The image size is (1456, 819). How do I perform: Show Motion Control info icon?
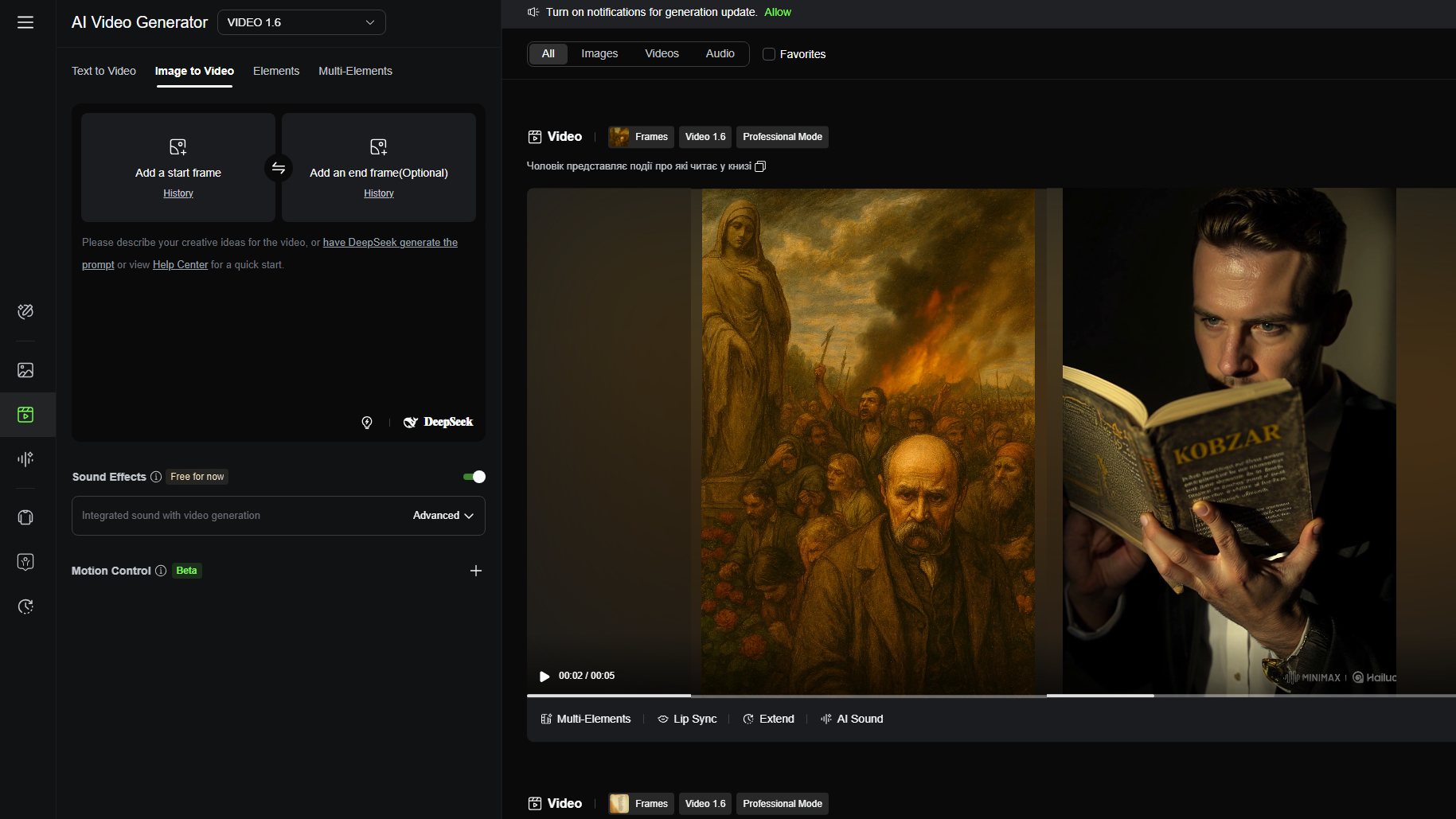coord(161,571)
